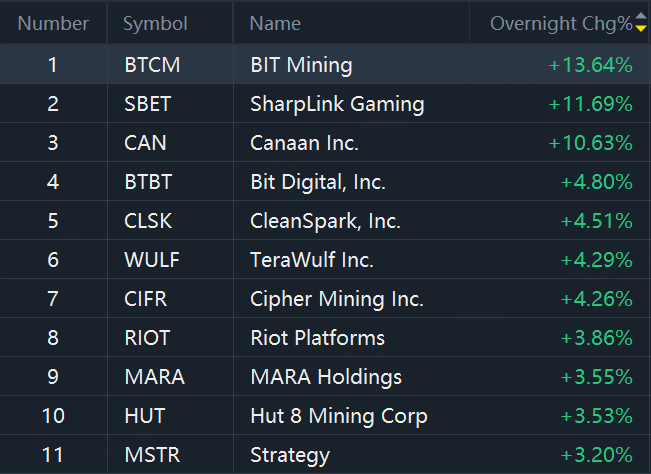Select the CleanSpark, Inc. name

(325, 221)
